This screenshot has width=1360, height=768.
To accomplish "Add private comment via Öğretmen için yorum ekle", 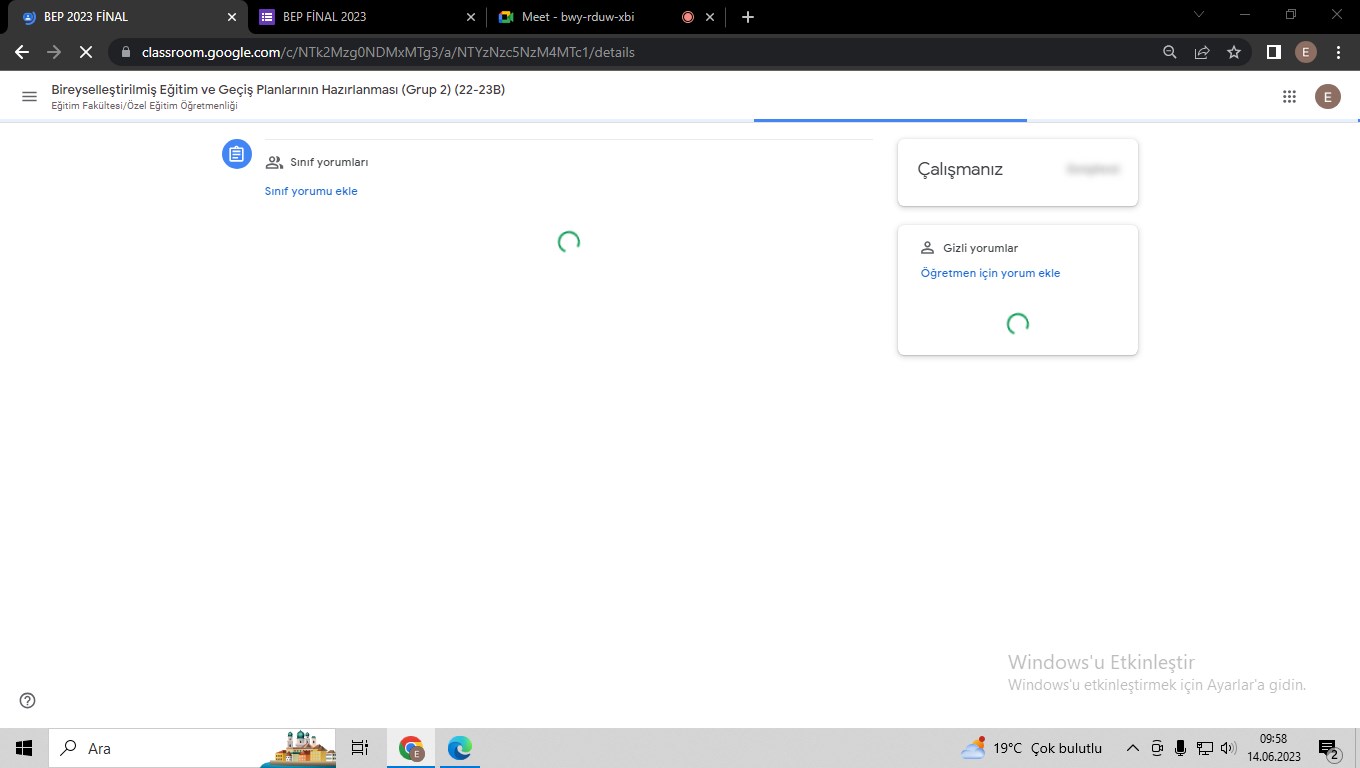I will pos(990,273).
